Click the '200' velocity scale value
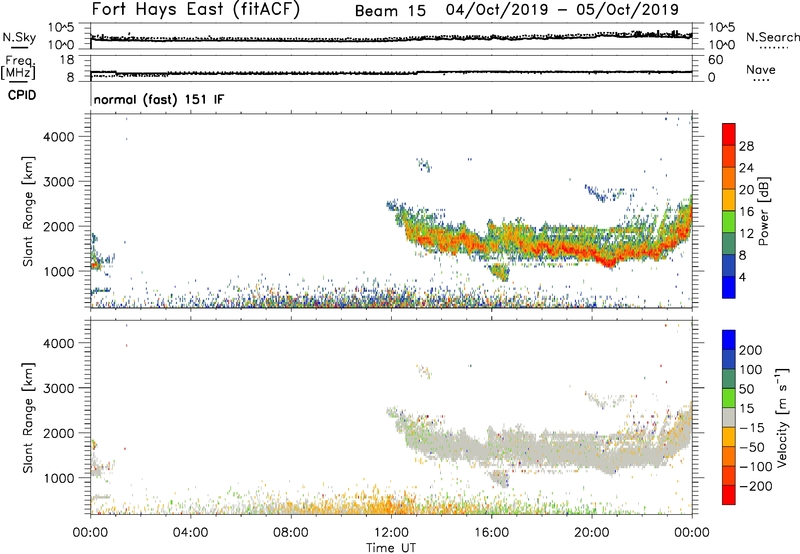This screenshot has height=554, width=800. (751, 350)
